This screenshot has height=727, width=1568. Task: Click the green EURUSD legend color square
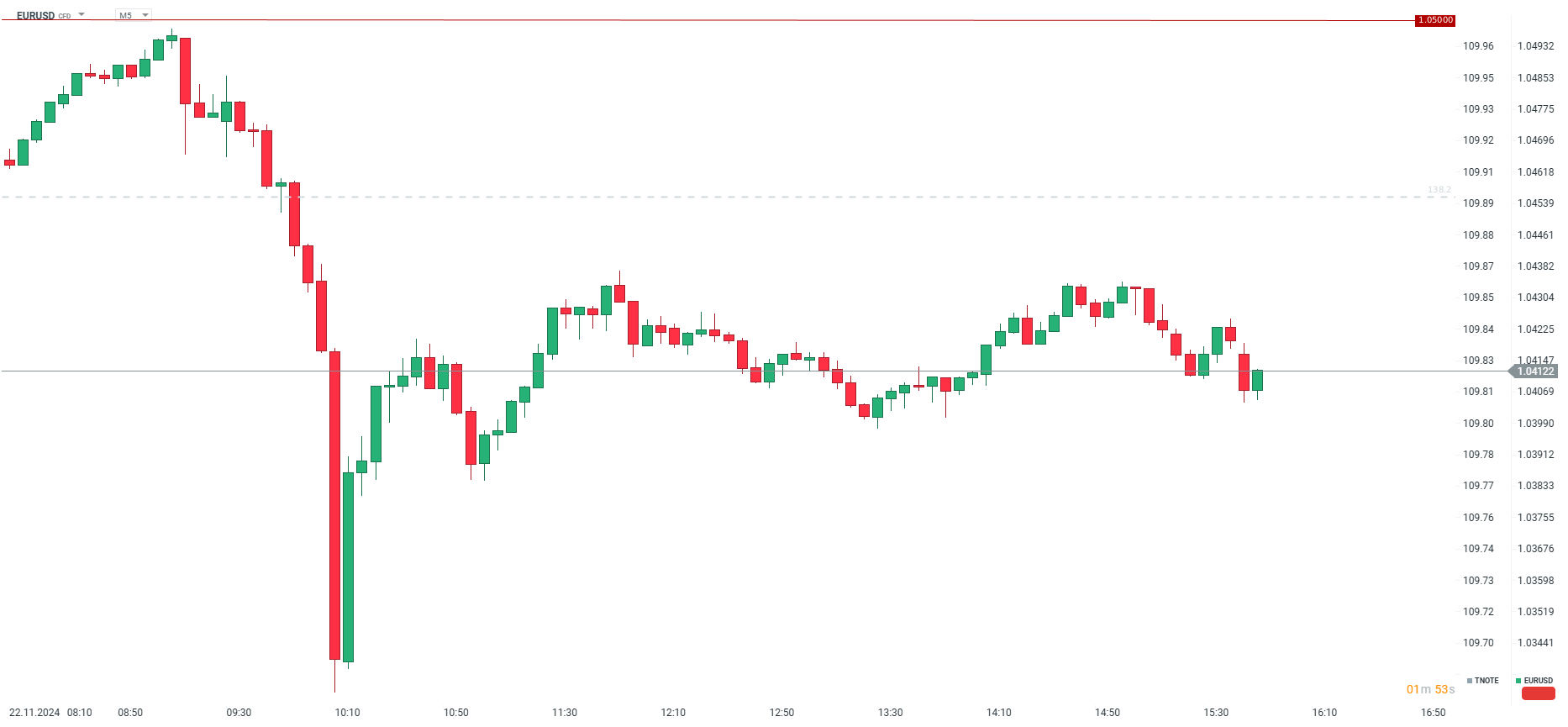coord(1518,681)
